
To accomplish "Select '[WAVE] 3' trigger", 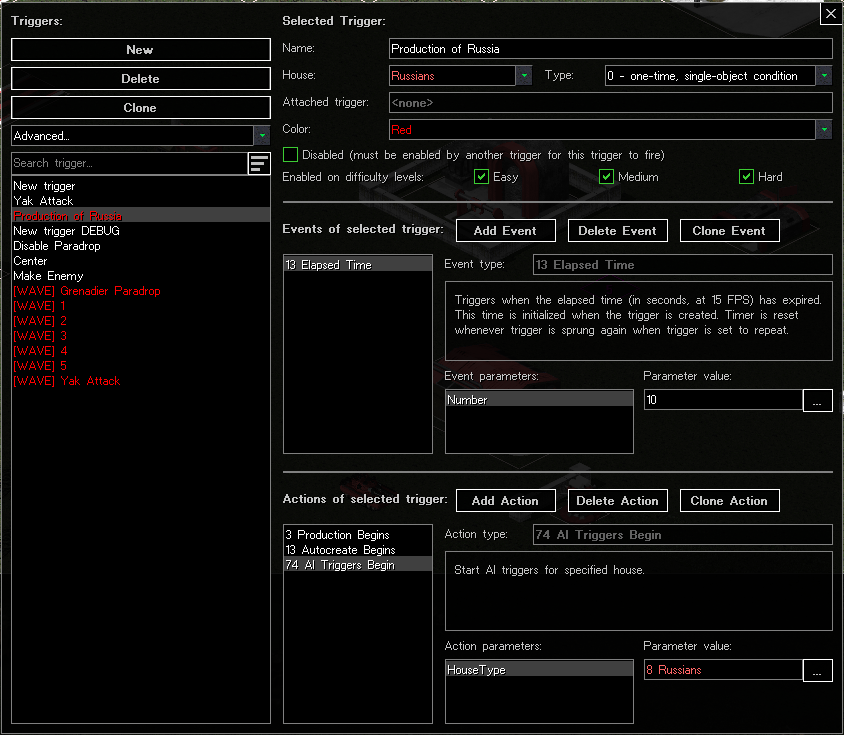I will [140, 336].
